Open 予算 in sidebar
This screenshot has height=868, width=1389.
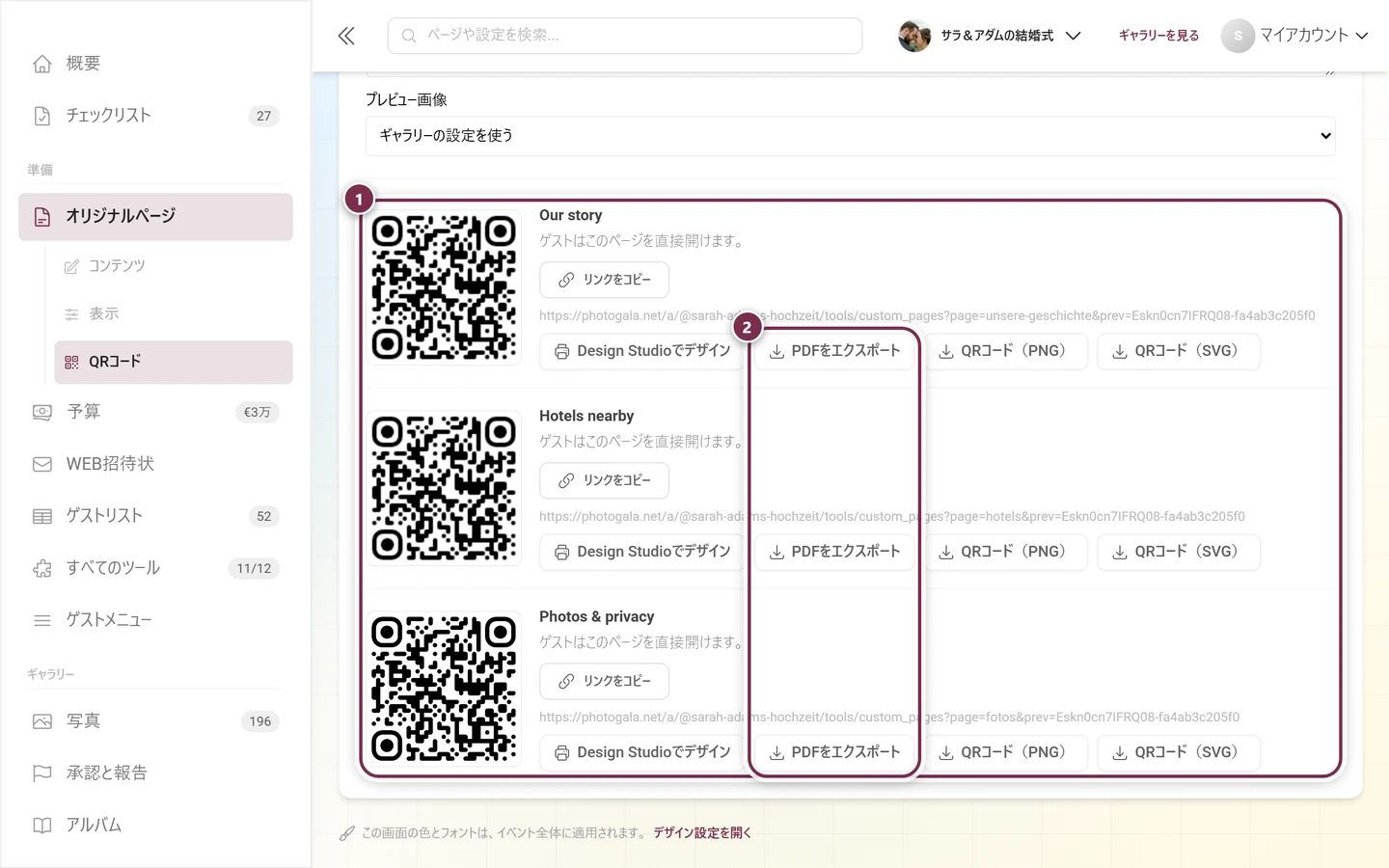[155, 412]
